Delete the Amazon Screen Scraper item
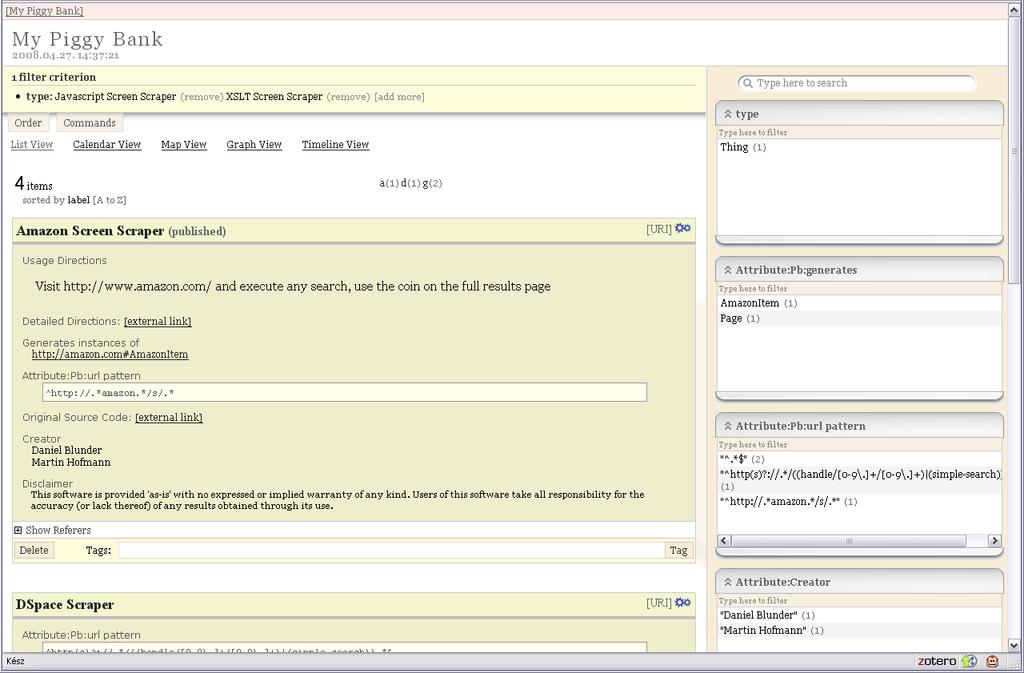The image size is (1024, 673). [x=34, y=550]
